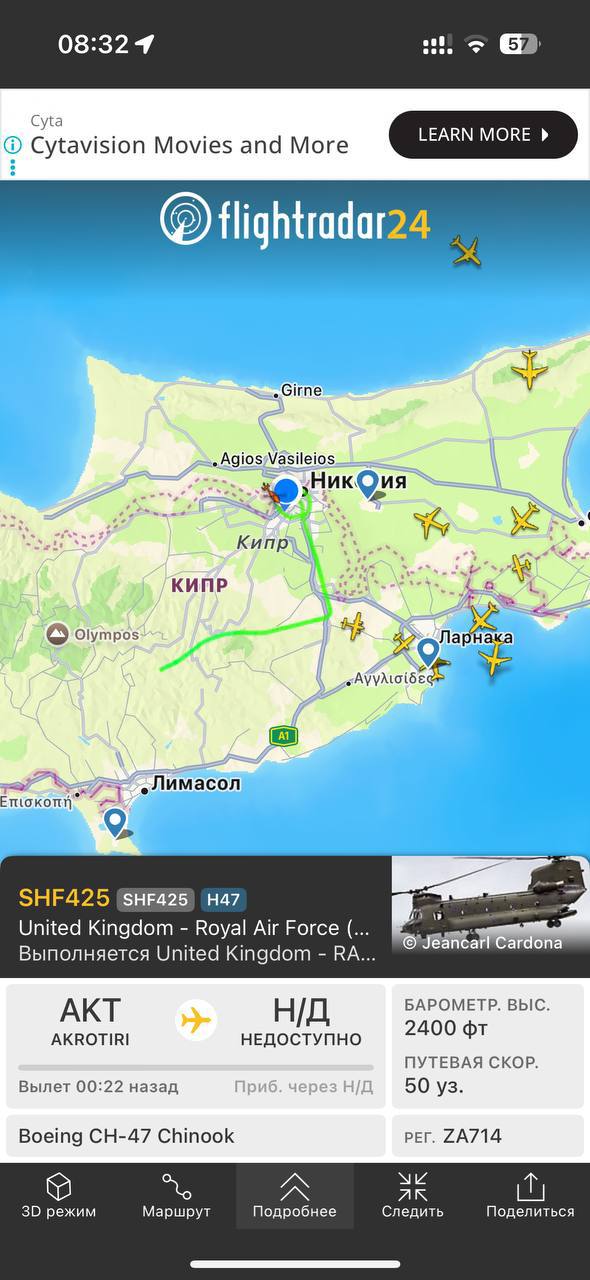Open the ad info icon

(x=12, y=144)
